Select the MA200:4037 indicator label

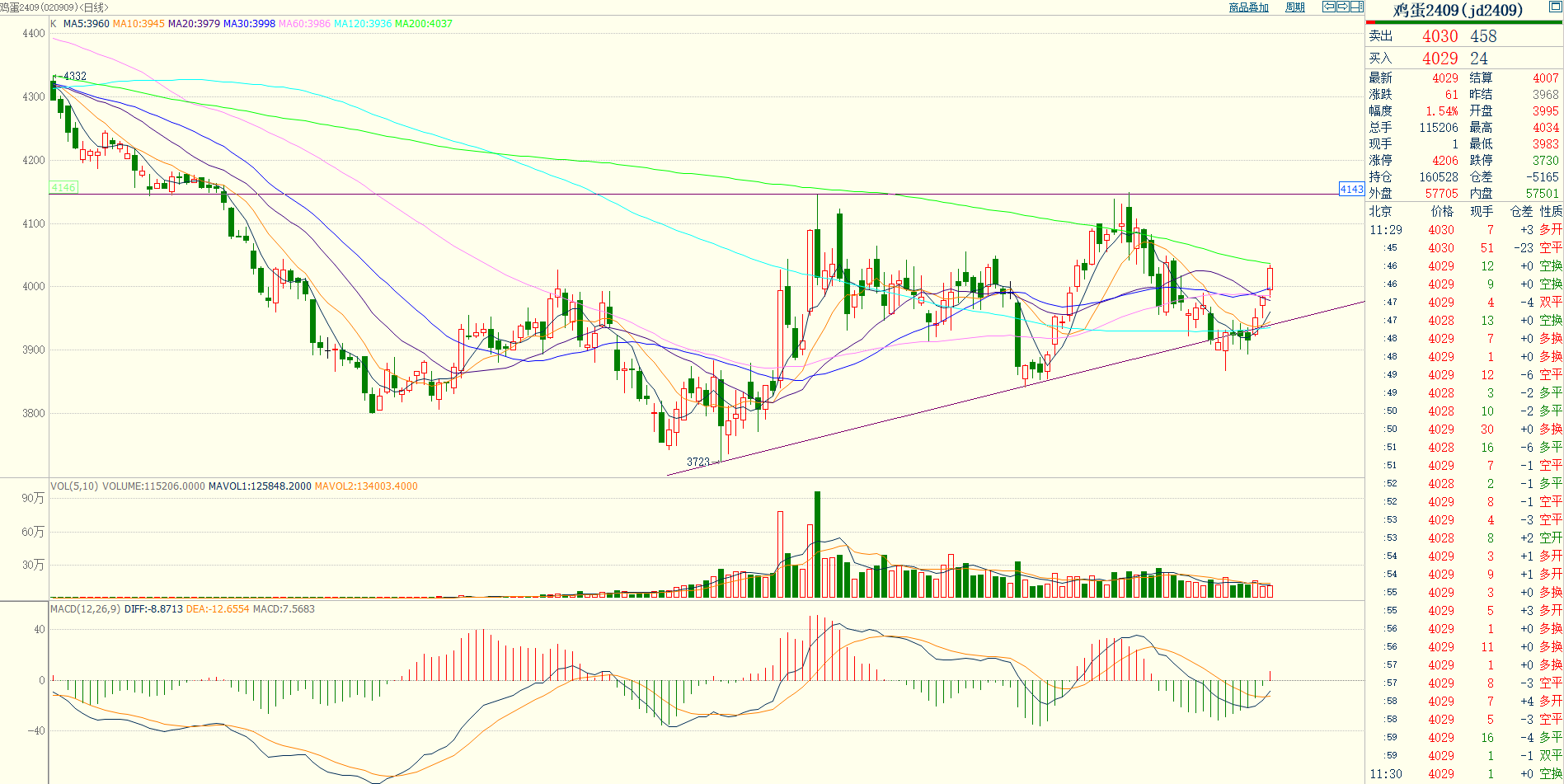click(424, 24)
